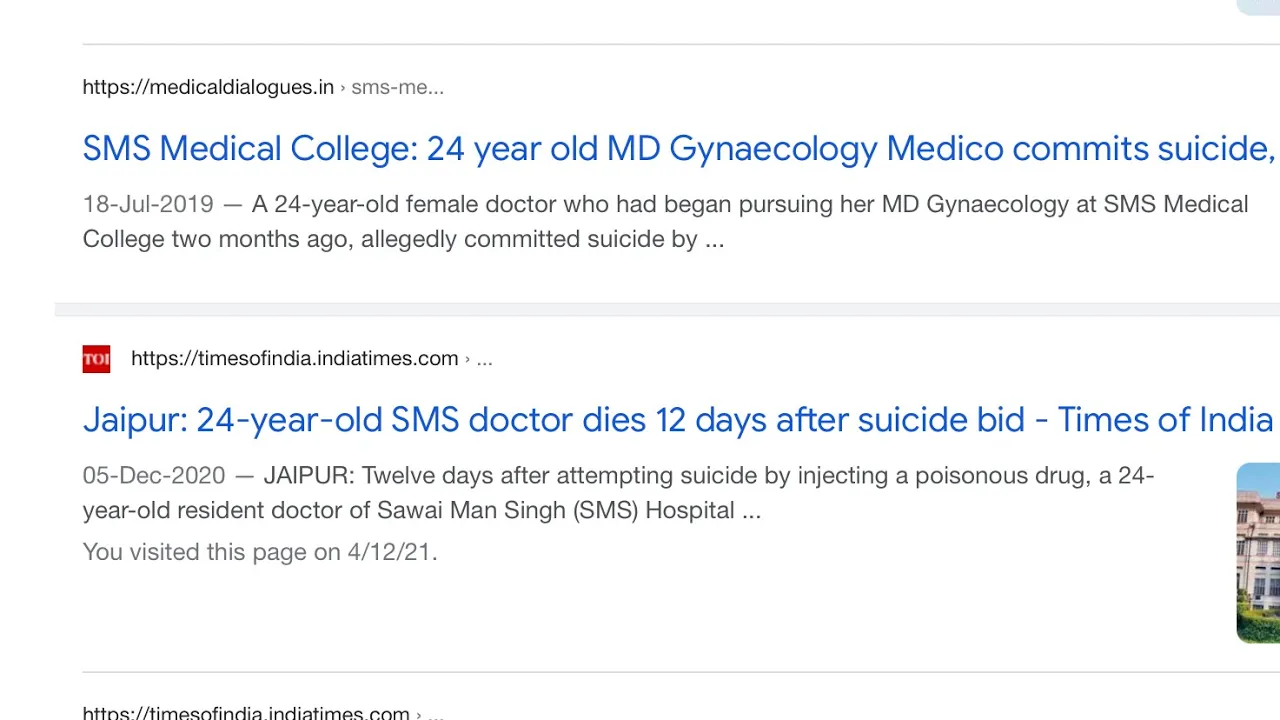Screen dimensions: 1280x720
Task: Click the 05-Dec-2020 result date
Action: pos(154,475)
